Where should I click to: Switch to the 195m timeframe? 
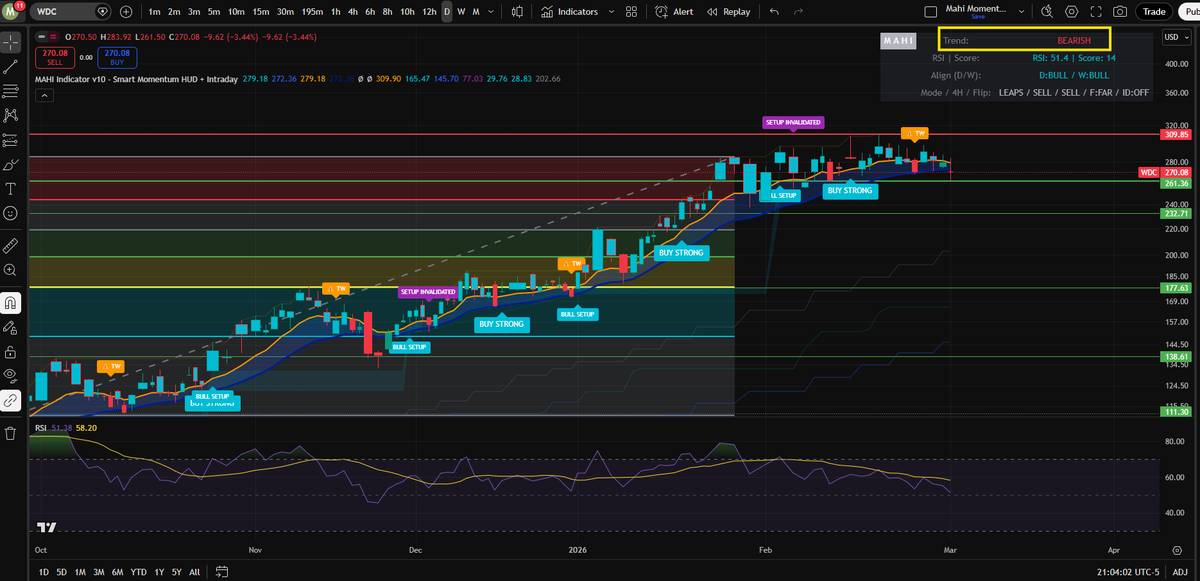tap(312, 12)
